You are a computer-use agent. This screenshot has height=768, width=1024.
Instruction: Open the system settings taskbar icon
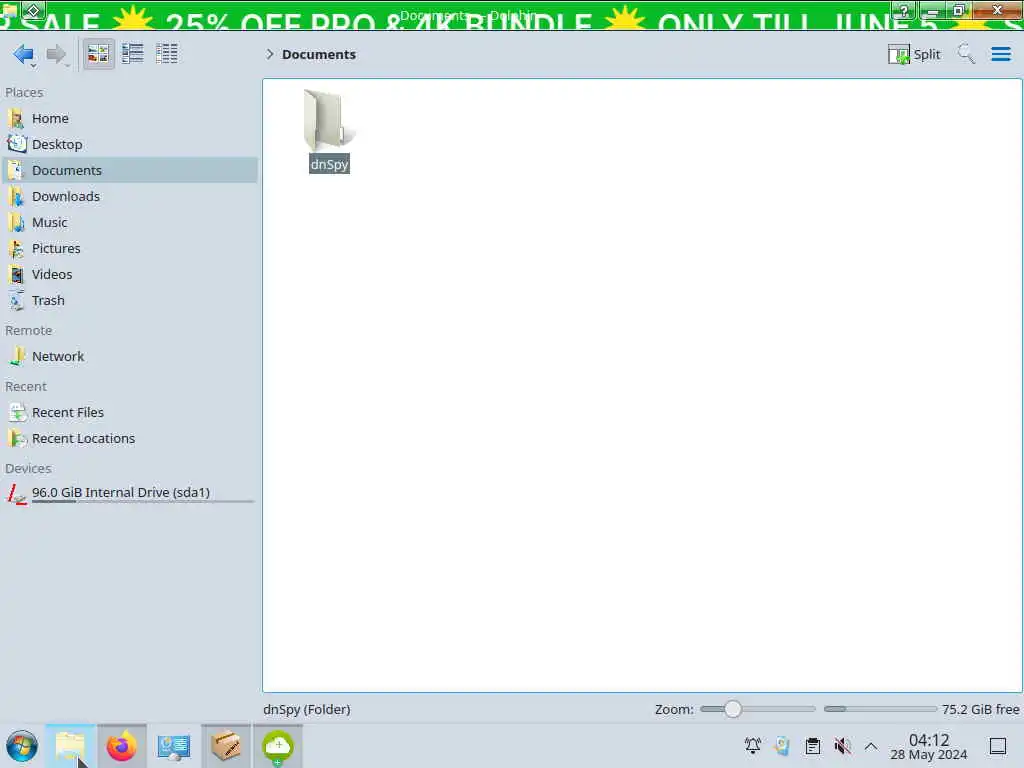[x=174, y=746]
